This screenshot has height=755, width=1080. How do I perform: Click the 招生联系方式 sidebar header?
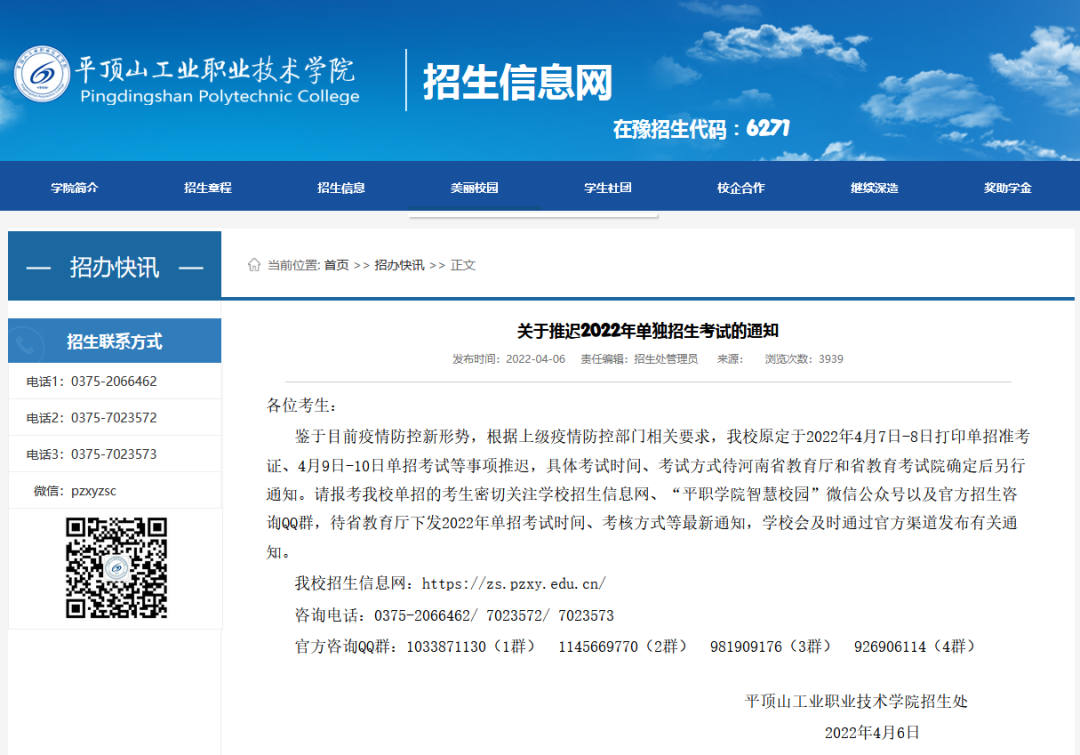[x=114, y=342]
